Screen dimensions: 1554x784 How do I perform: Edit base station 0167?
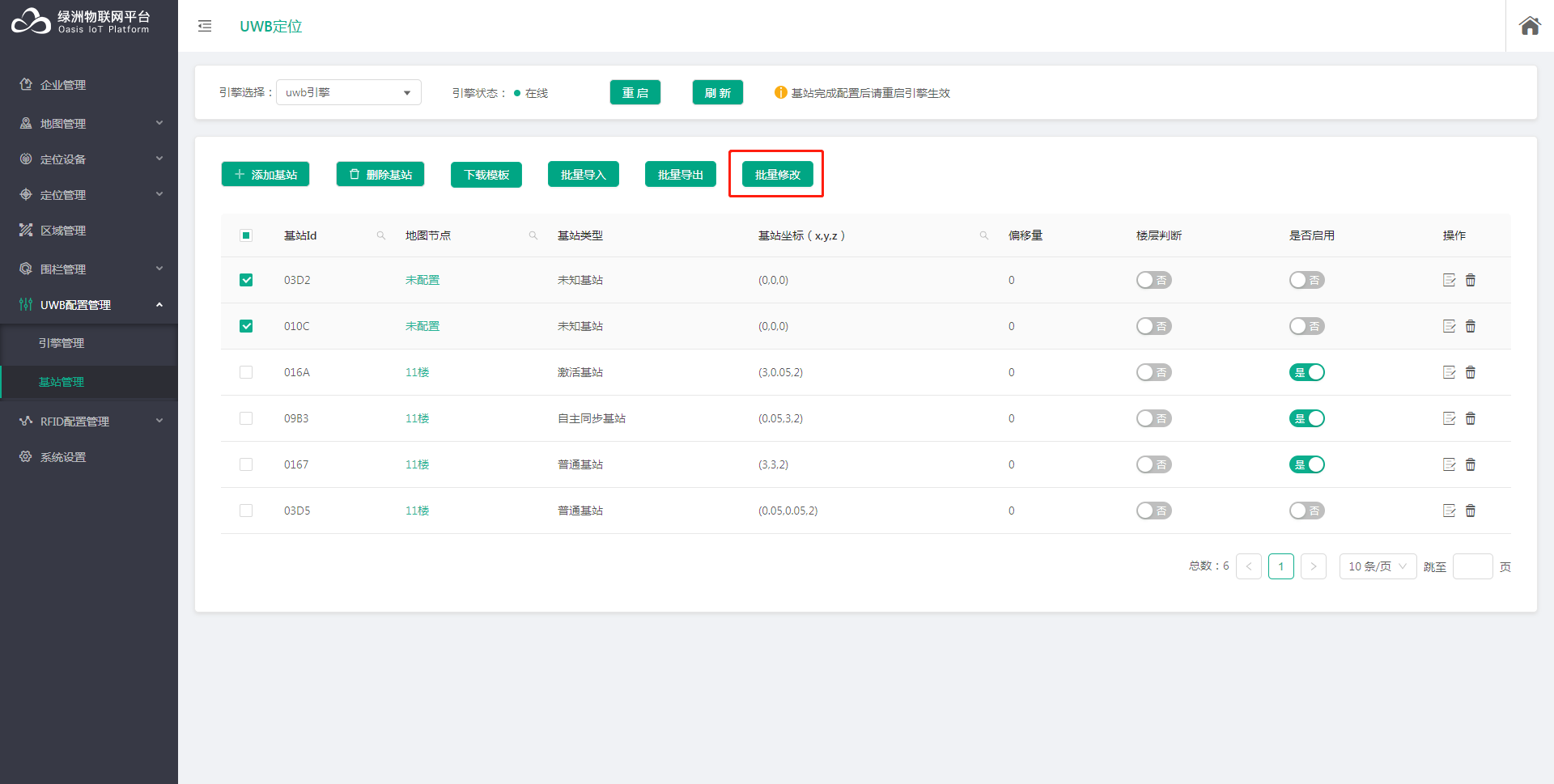(x=1449, y=464)
